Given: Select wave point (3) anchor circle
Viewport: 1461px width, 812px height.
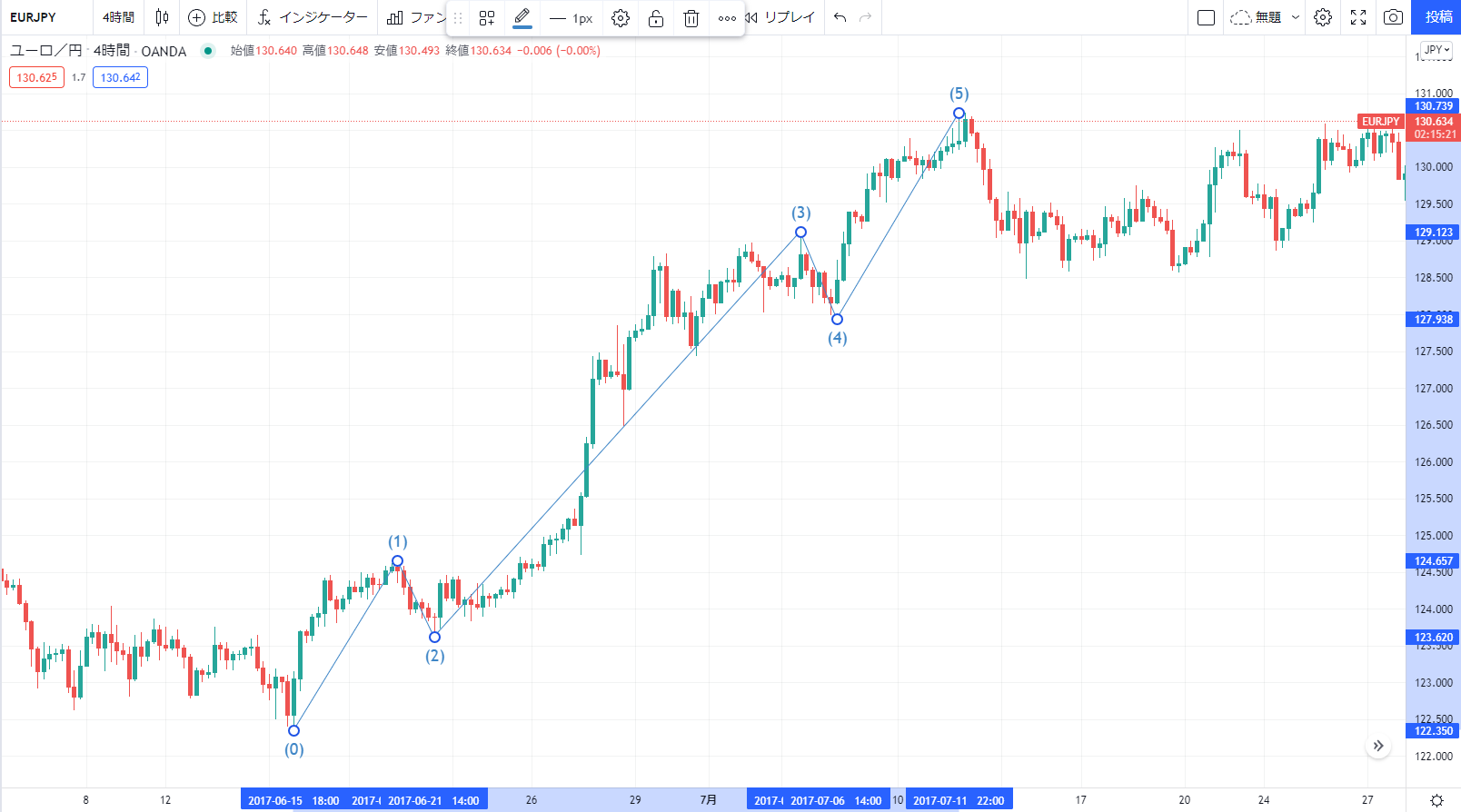Looking at the screenshot, I should (x=800, y=232).
